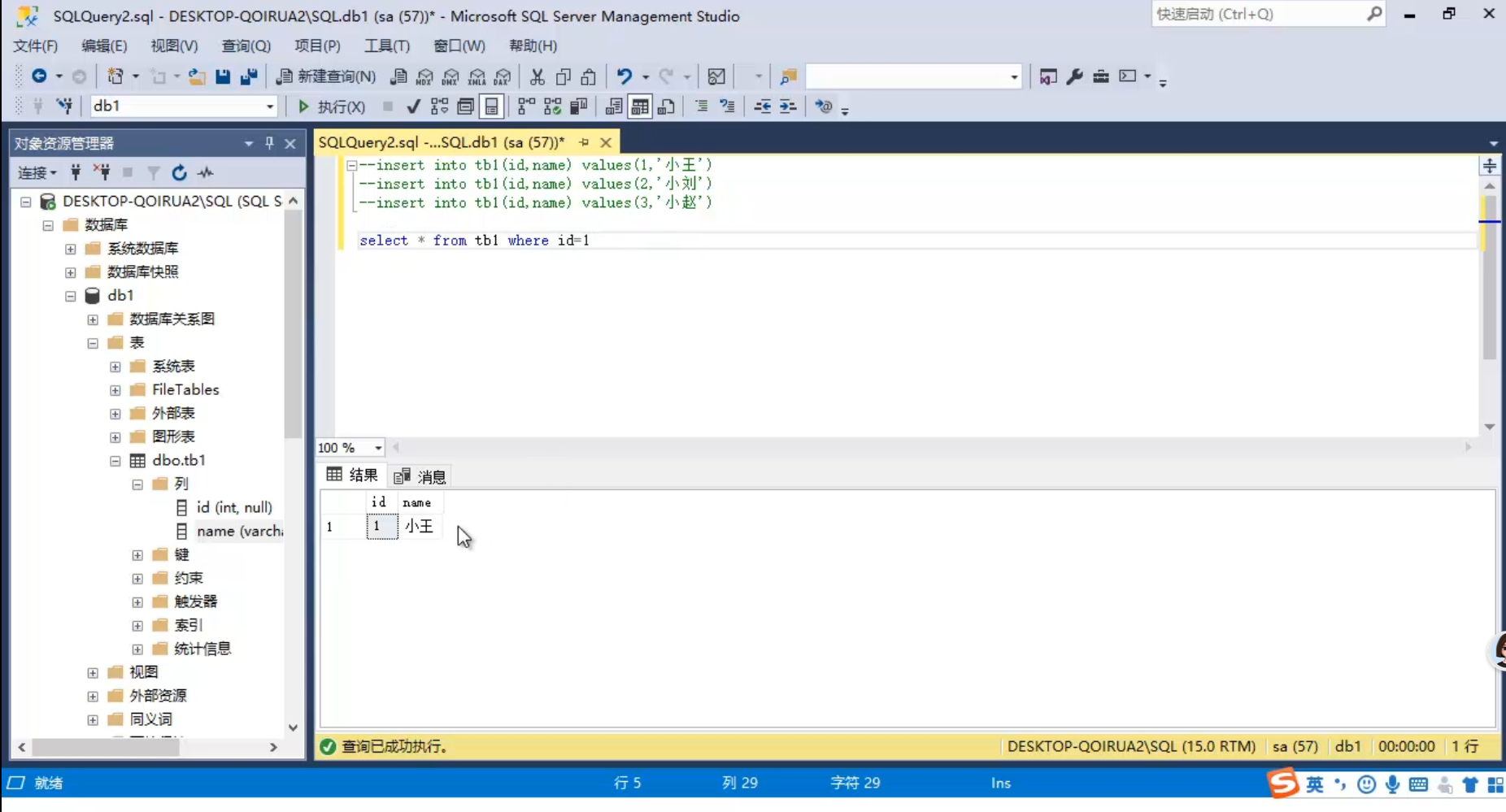Open the 100 % zoom dropdown
The image size is (1506, 812).
(377, 448)
